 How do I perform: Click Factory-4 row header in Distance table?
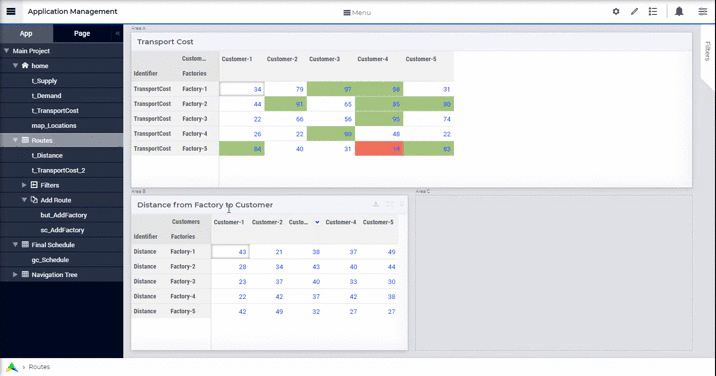point(183,297)
